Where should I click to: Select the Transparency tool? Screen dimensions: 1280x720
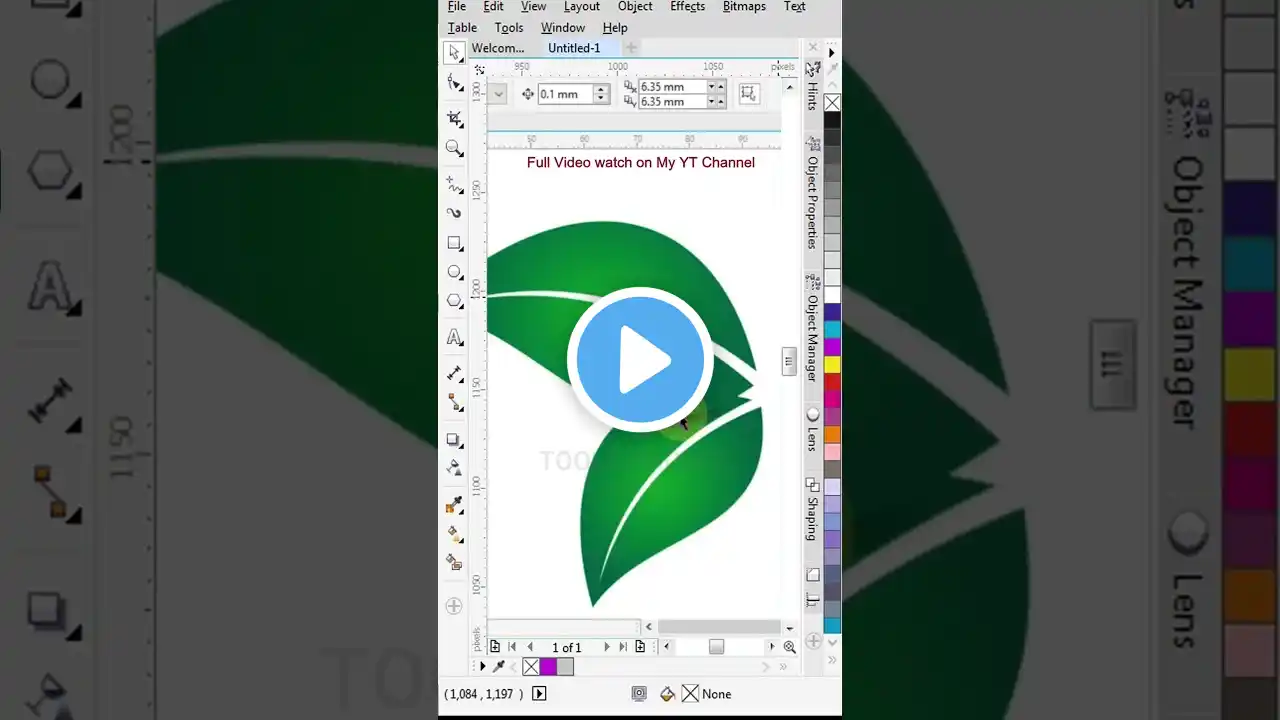pyautogui.click(x=454, y=468)
